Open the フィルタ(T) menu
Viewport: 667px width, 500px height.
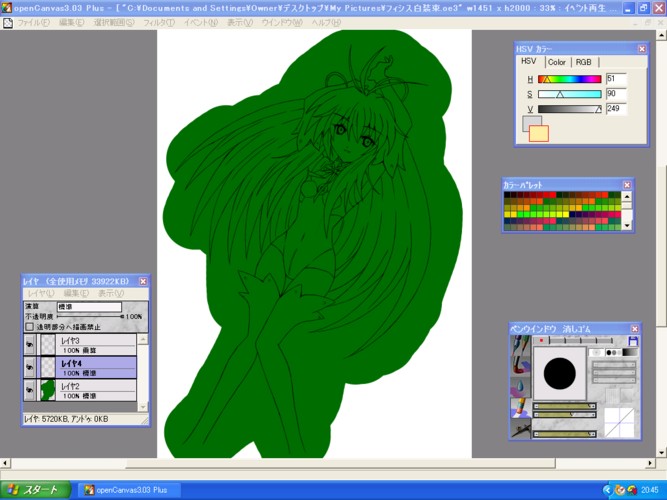(x=159, y=23)
